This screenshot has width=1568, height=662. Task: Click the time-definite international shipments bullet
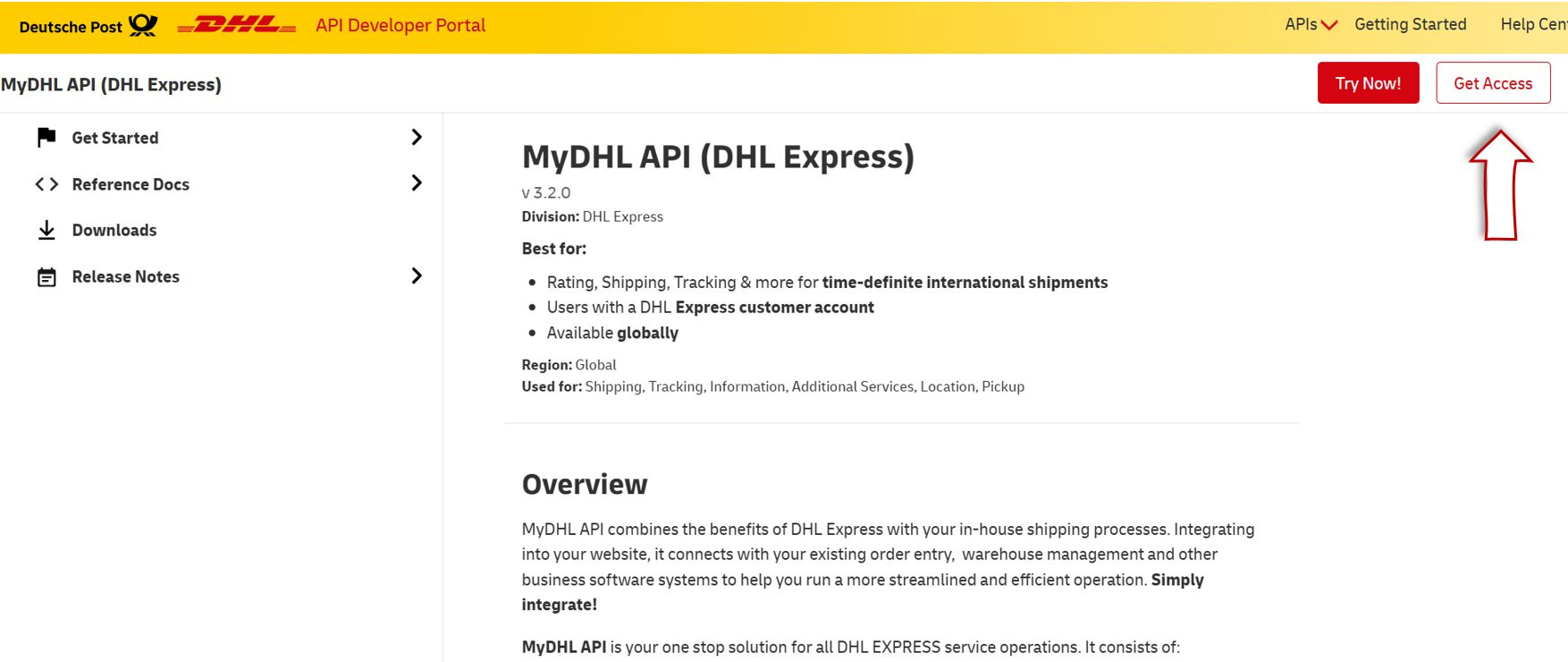[x=827, y=283]
